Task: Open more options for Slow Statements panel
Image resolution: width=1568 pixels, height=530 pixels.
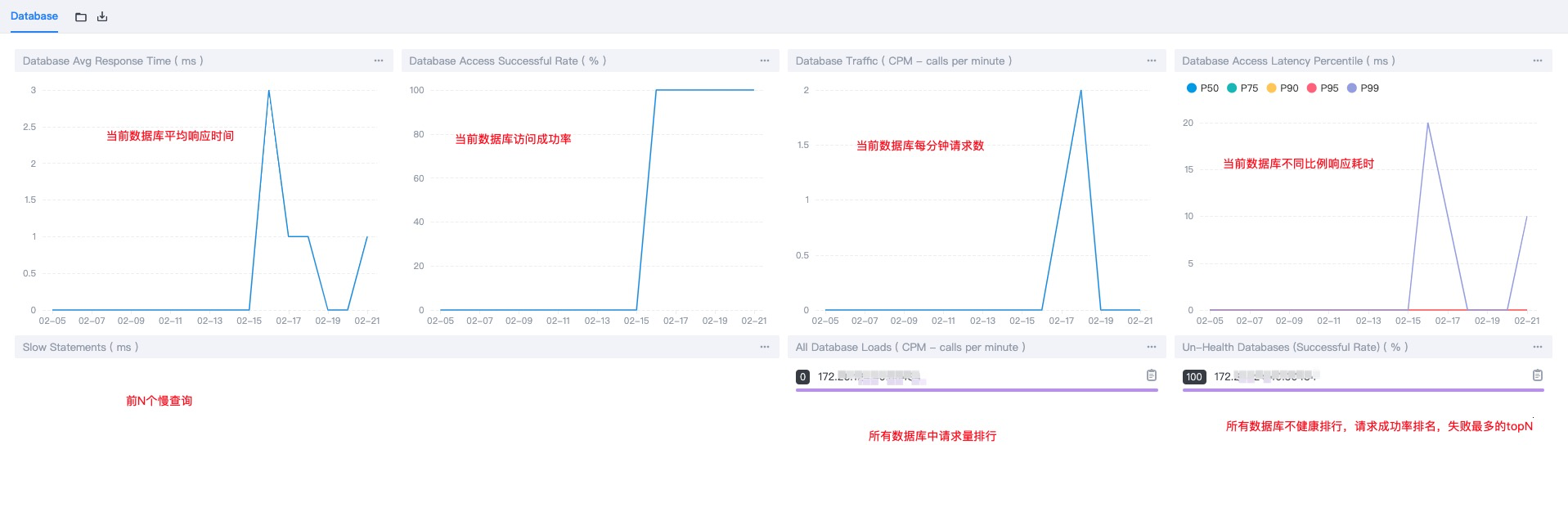Action: pyautogui.click(x=765, y=347)
